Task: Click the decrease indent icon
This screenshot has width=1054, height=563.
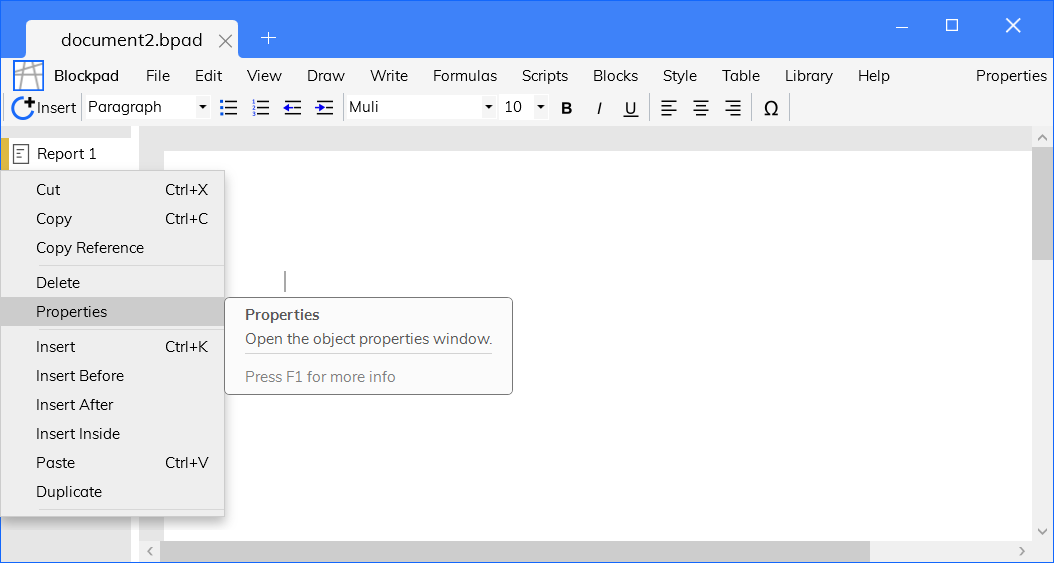Action: click(292, 107)
